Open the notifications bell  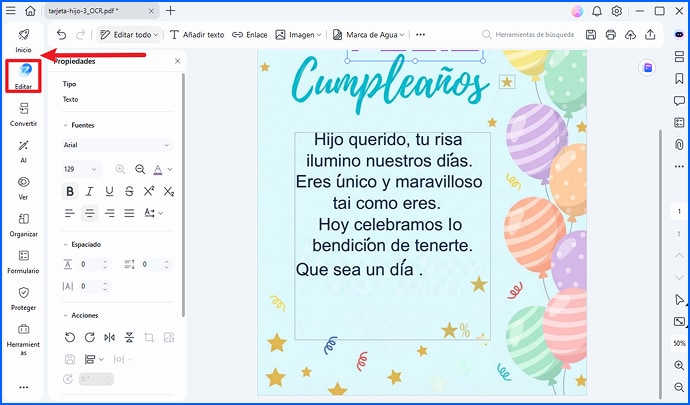tap(597, 11)
